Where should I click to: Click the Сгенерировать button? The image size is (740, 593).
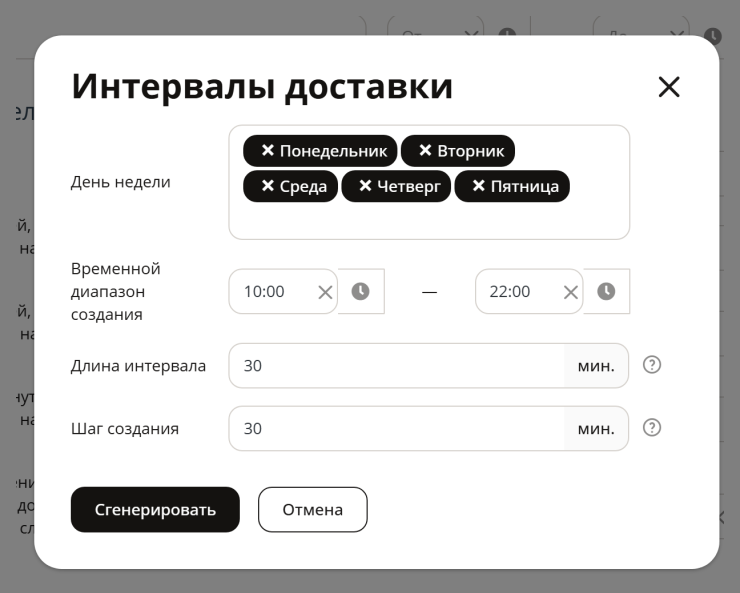coord(155,509)
